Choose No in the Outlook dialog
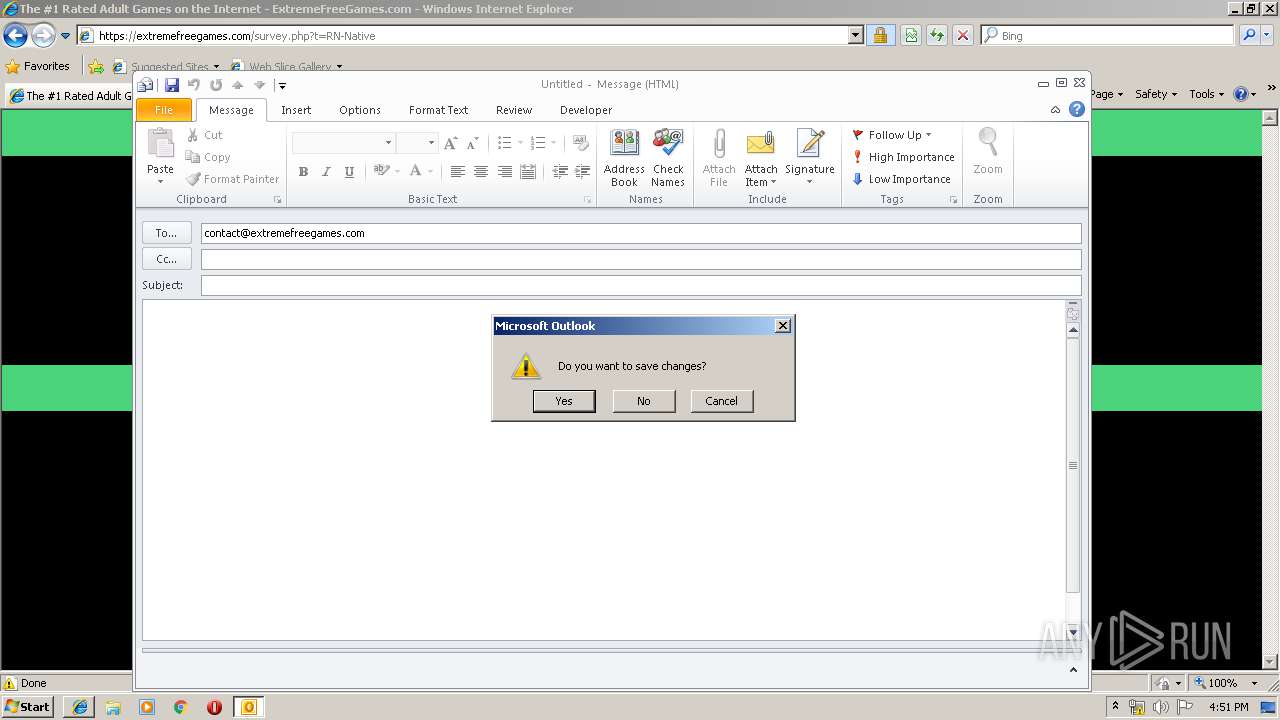This screenshot has width=1280, height=720. [643, 401]
